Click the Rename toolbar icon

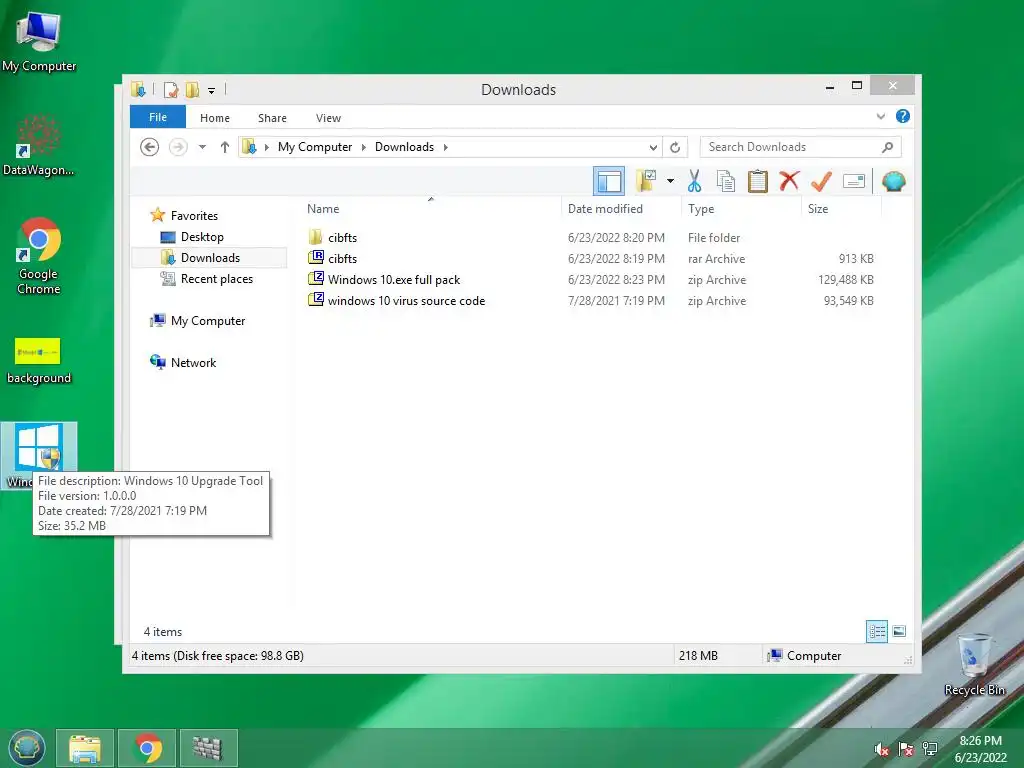pyautogui.click(x=854, y=181)
